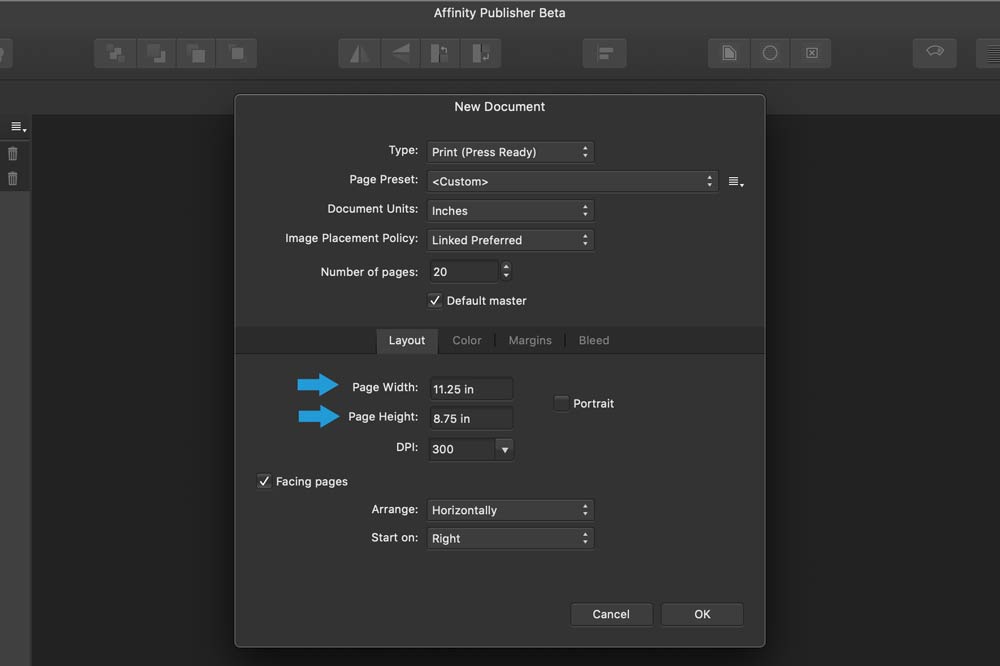The image size is (1000, 666).
Task: Click the "Image Placement Policy:" label
Action: tap(351, 238)
